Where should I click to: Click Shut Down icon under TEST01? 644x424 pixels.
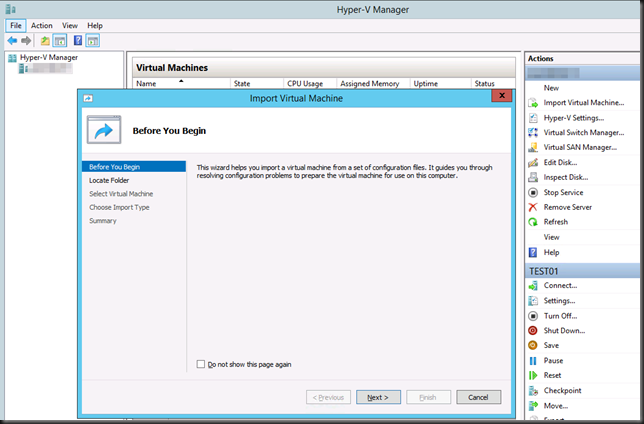[x=533, y=331]
